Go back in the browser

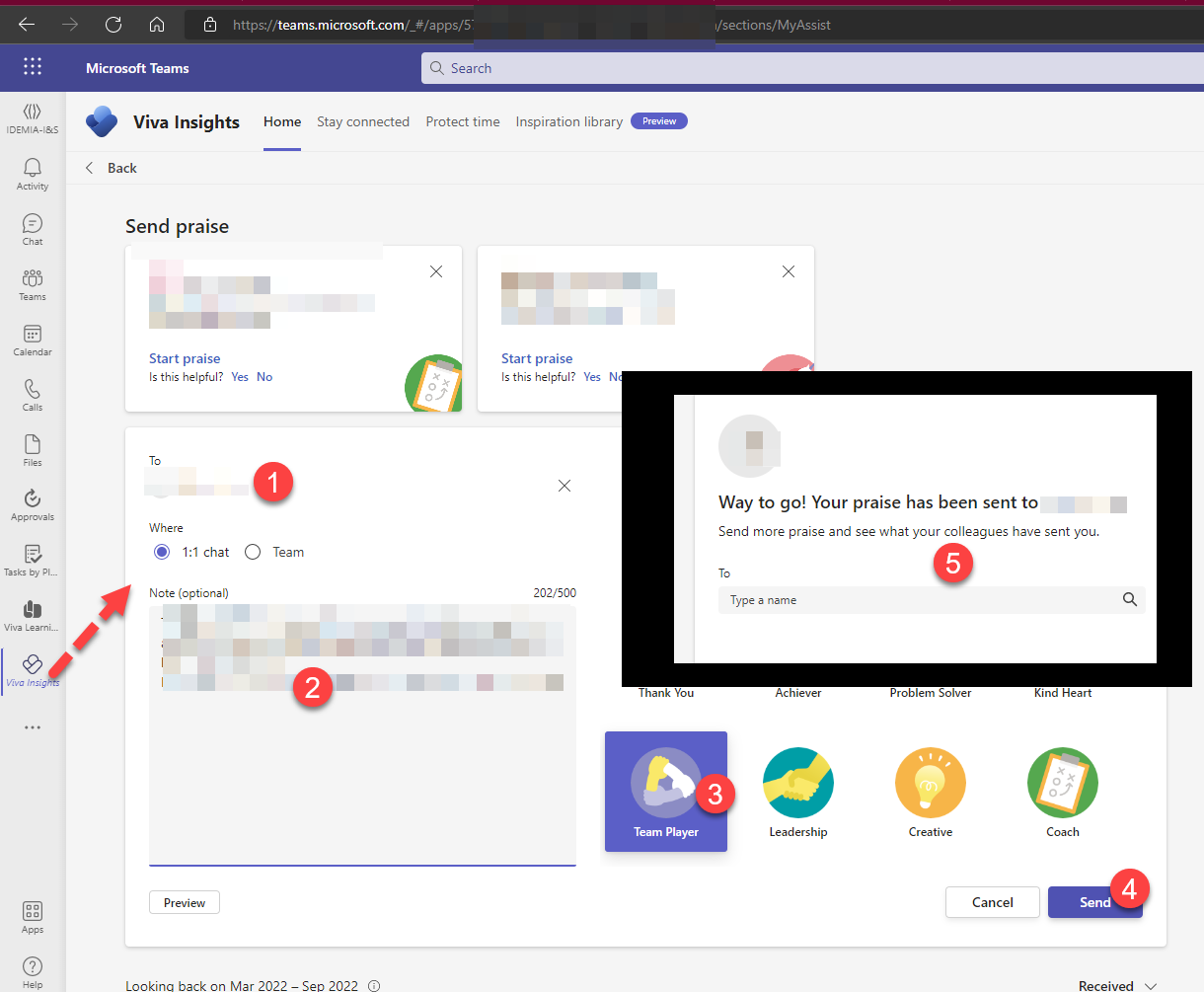point(27,25)
